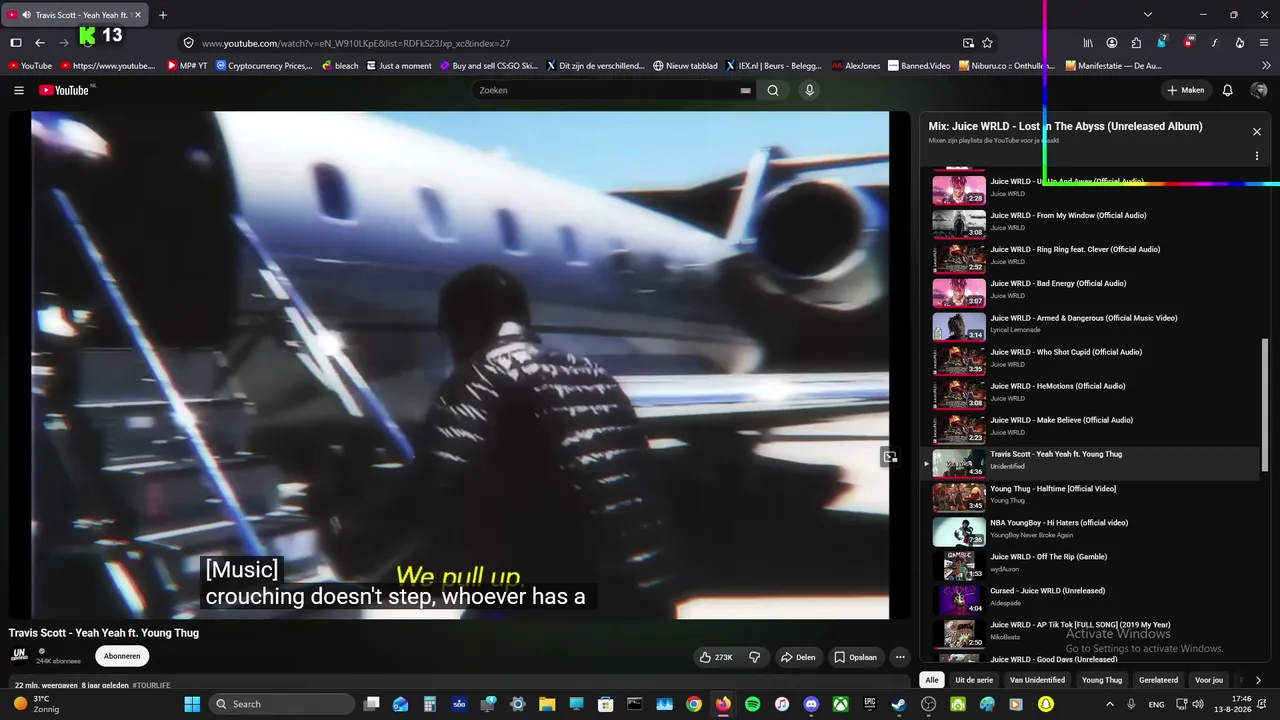Open the on-screen keyboard in search box
Image resolution: width=1280 pixels, height=720 pixels.
745,90
